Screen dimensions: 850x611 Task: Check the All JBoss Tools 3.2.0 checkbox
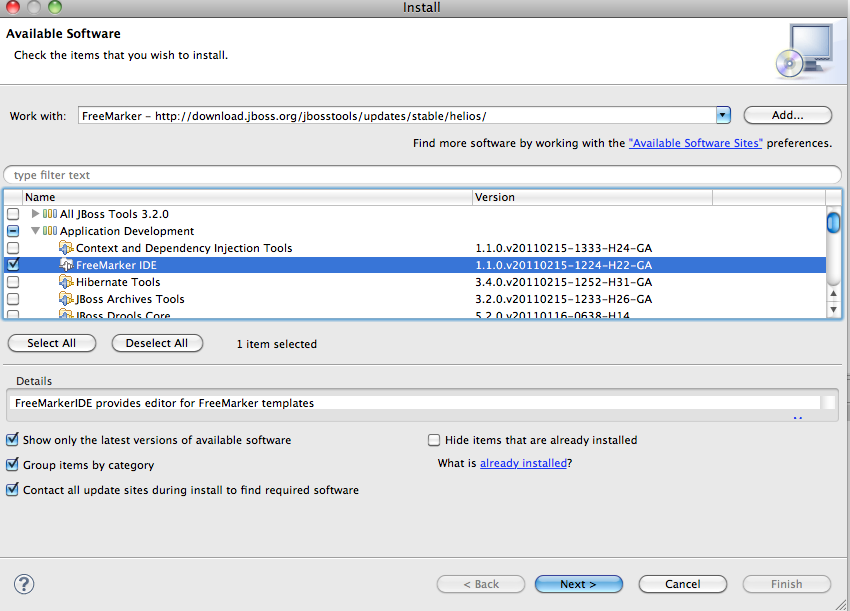tap(13, 214)
